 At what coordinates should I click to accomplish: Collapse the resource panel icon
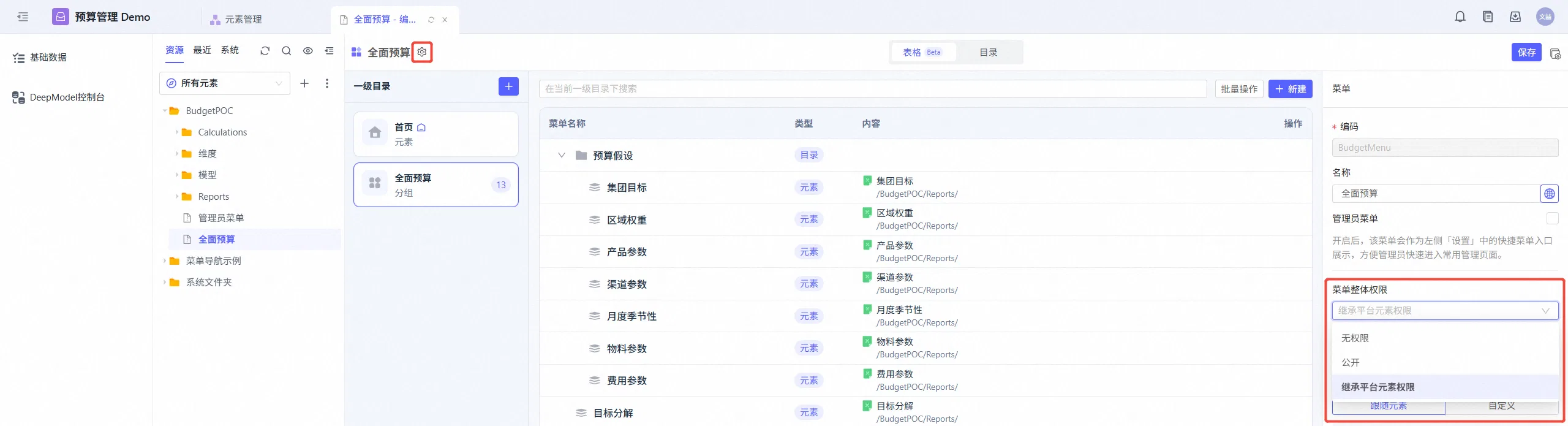pyautogui.click(x=330, y=51)
